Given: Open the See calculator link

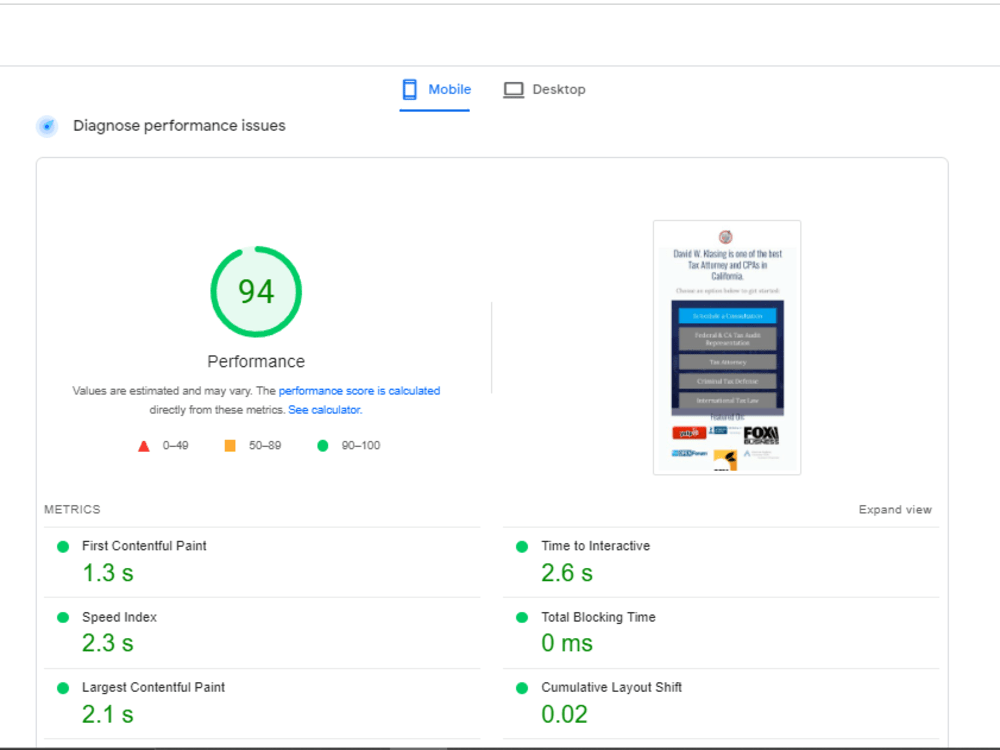Looking at the screenshot, I should (325, 410).
